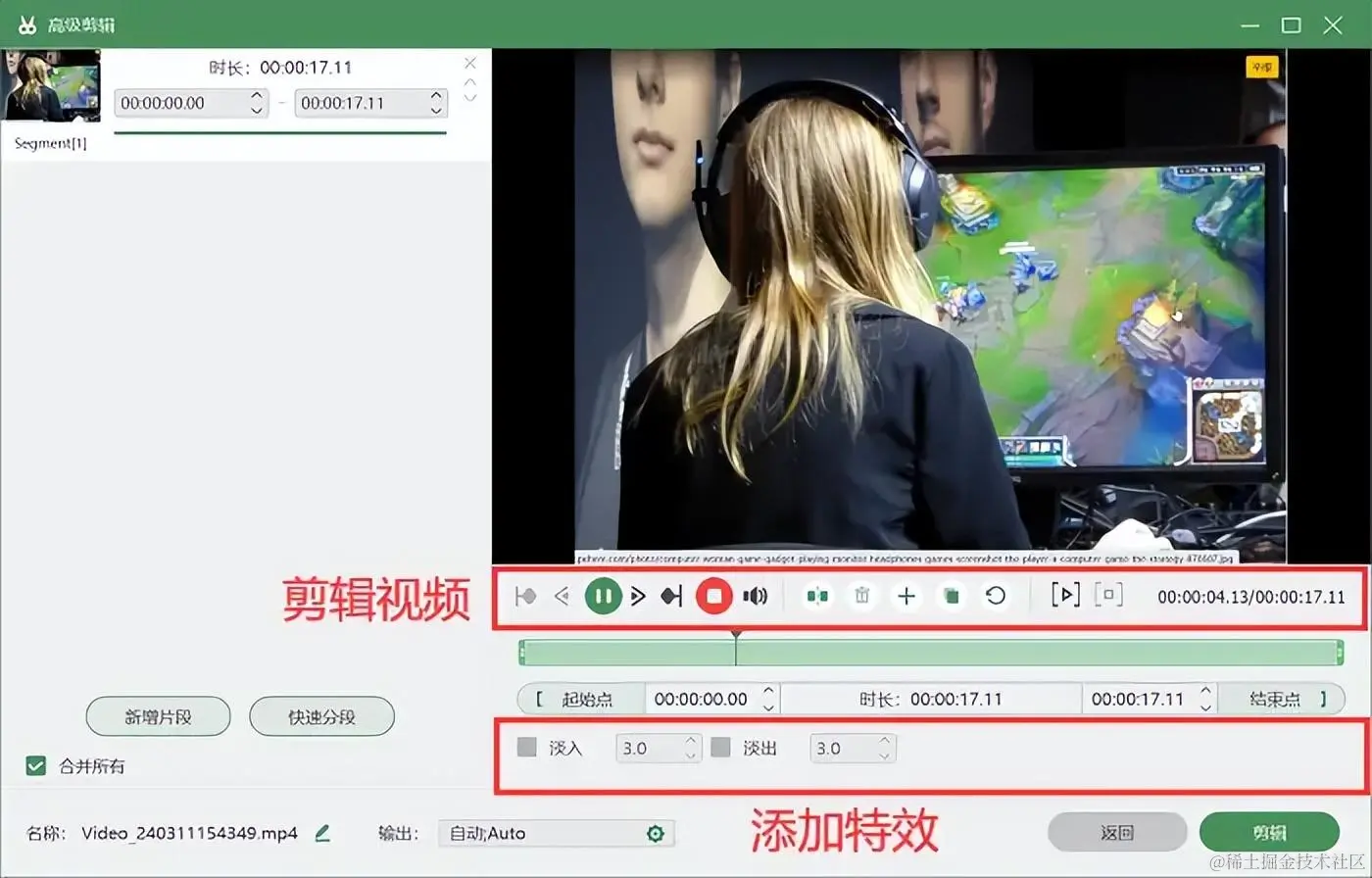
Task: Delete segment using the trash icon
Action: tap(861, 596)
